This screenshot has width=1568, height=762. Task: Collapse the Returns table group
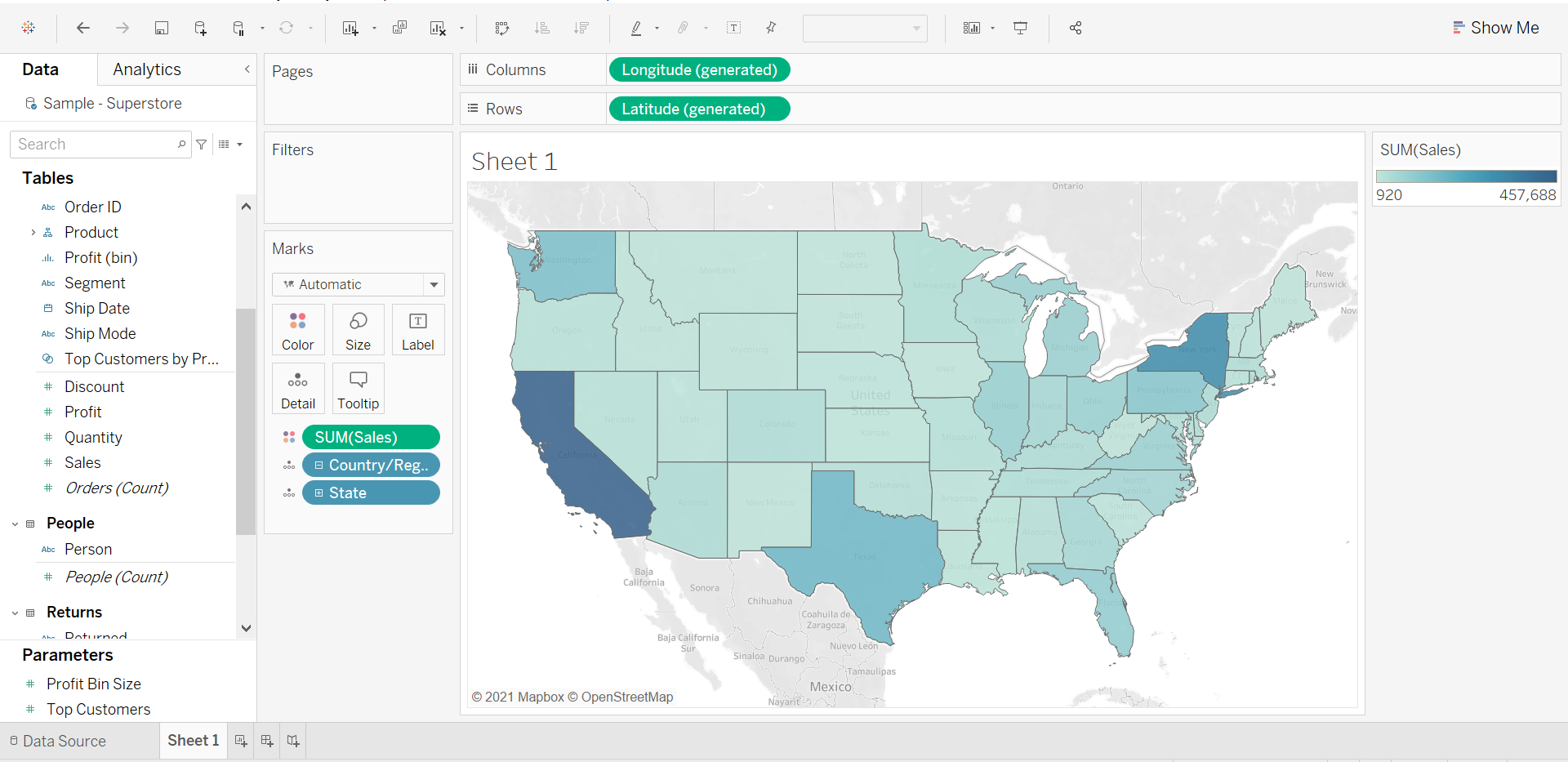point(15,613)
